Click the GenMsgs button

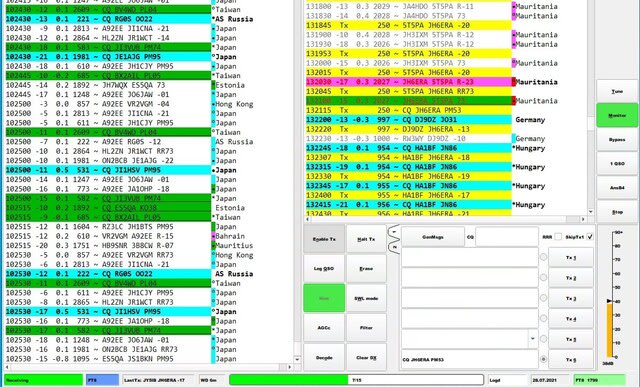433,237
